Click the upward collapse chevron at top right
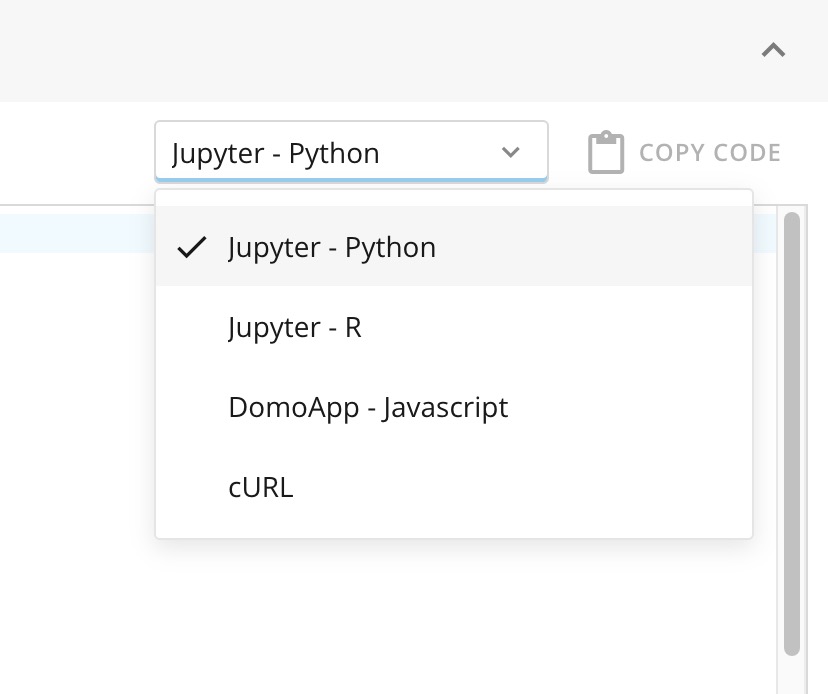828x694 pixels. point(772,48)
